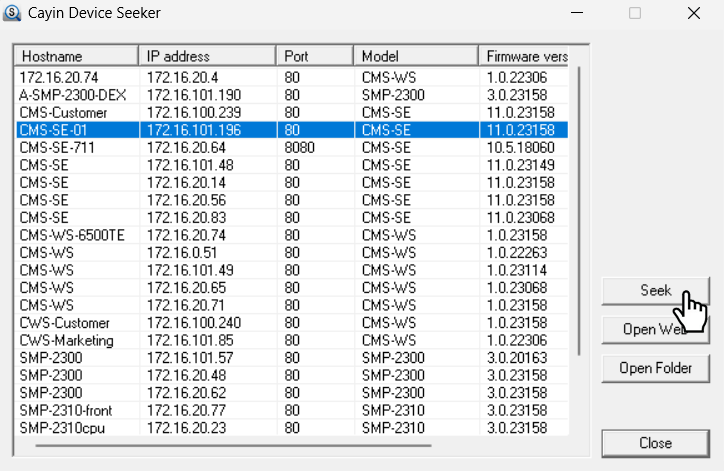Click the Seek button

click(x=655, y=291)
